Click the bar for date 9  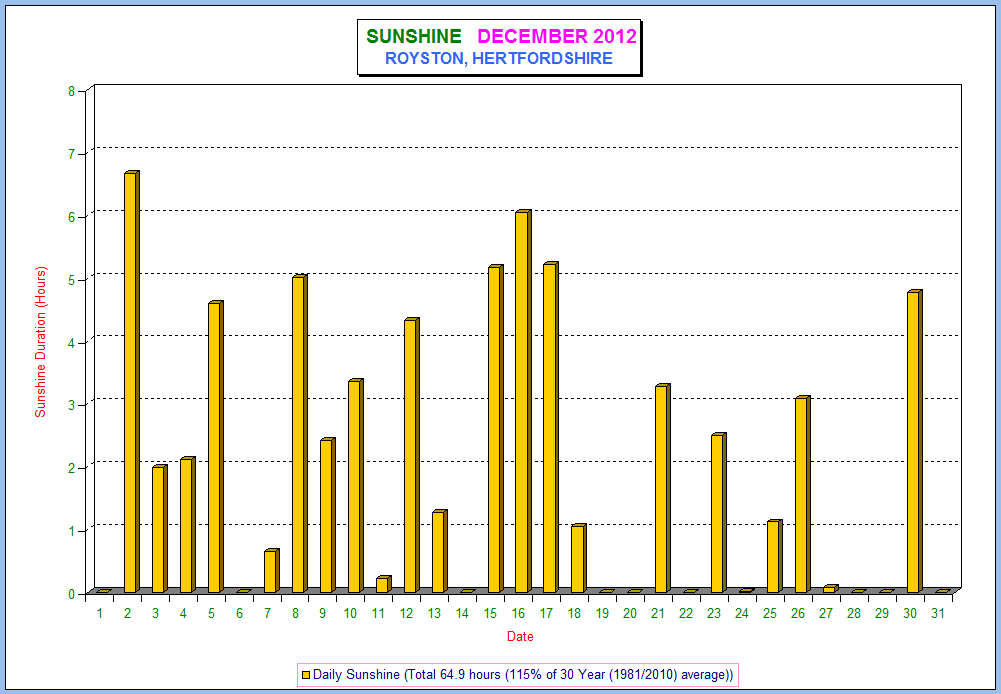tap(327, 515)
